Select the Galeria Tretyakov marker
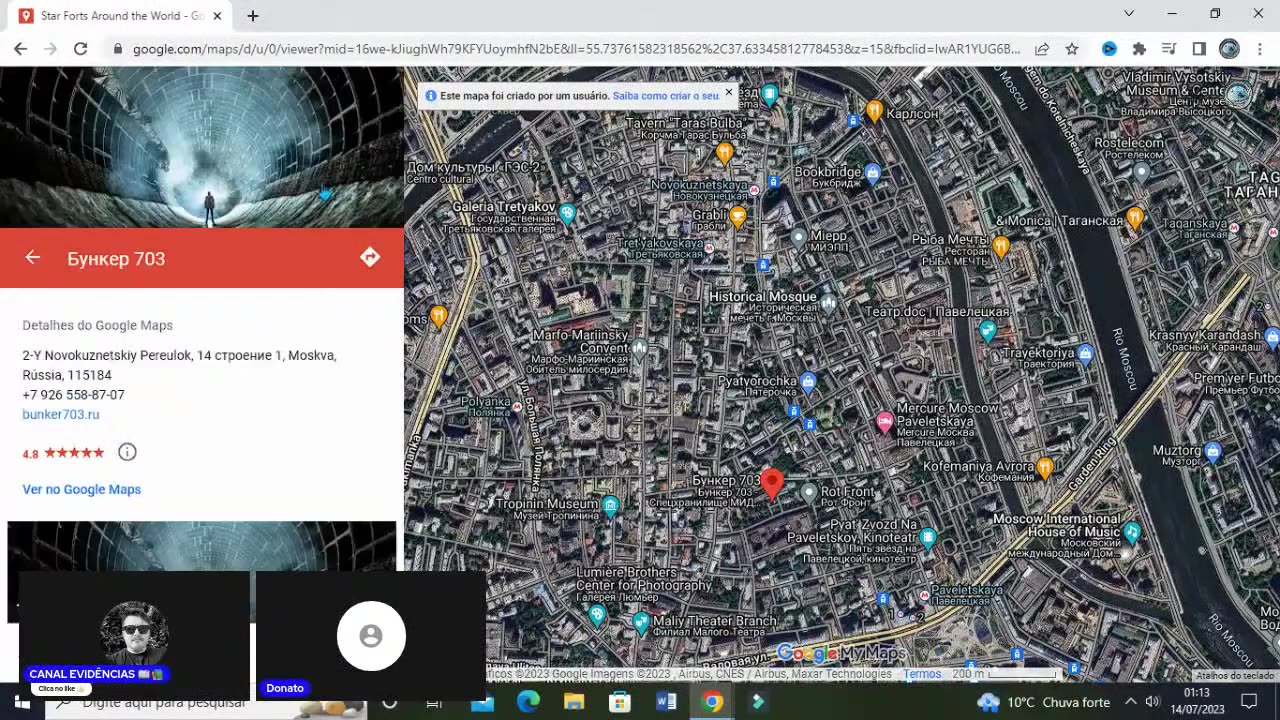This screenshot has height=720, width=1280. pos(568,213)
